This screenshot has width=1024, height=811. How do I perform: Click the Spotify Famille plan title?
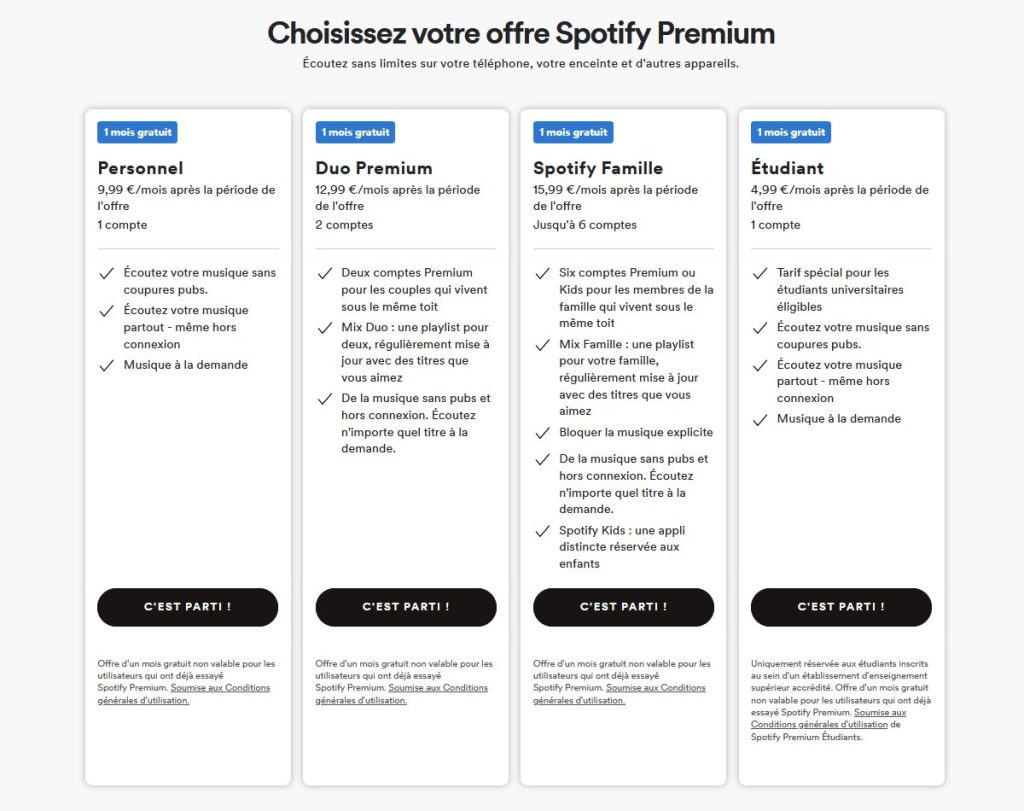(x=598, y=168)
